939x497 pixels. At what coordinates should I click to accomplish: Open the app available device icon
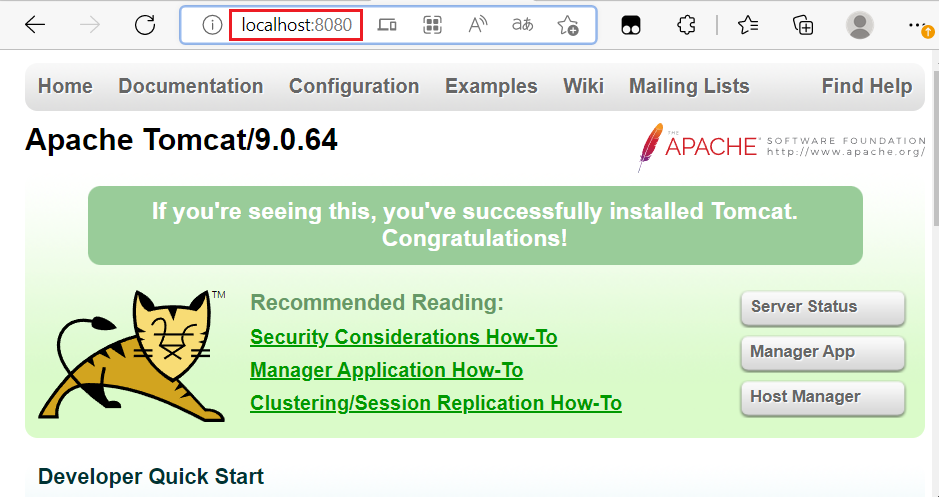coord(387,25)
